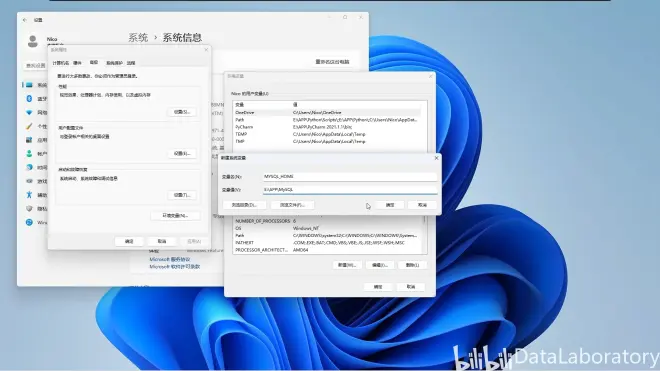Open the Apps category icon in Settings sidebar
The height and width of the screenshot is (371, 660).
[29, 140]
